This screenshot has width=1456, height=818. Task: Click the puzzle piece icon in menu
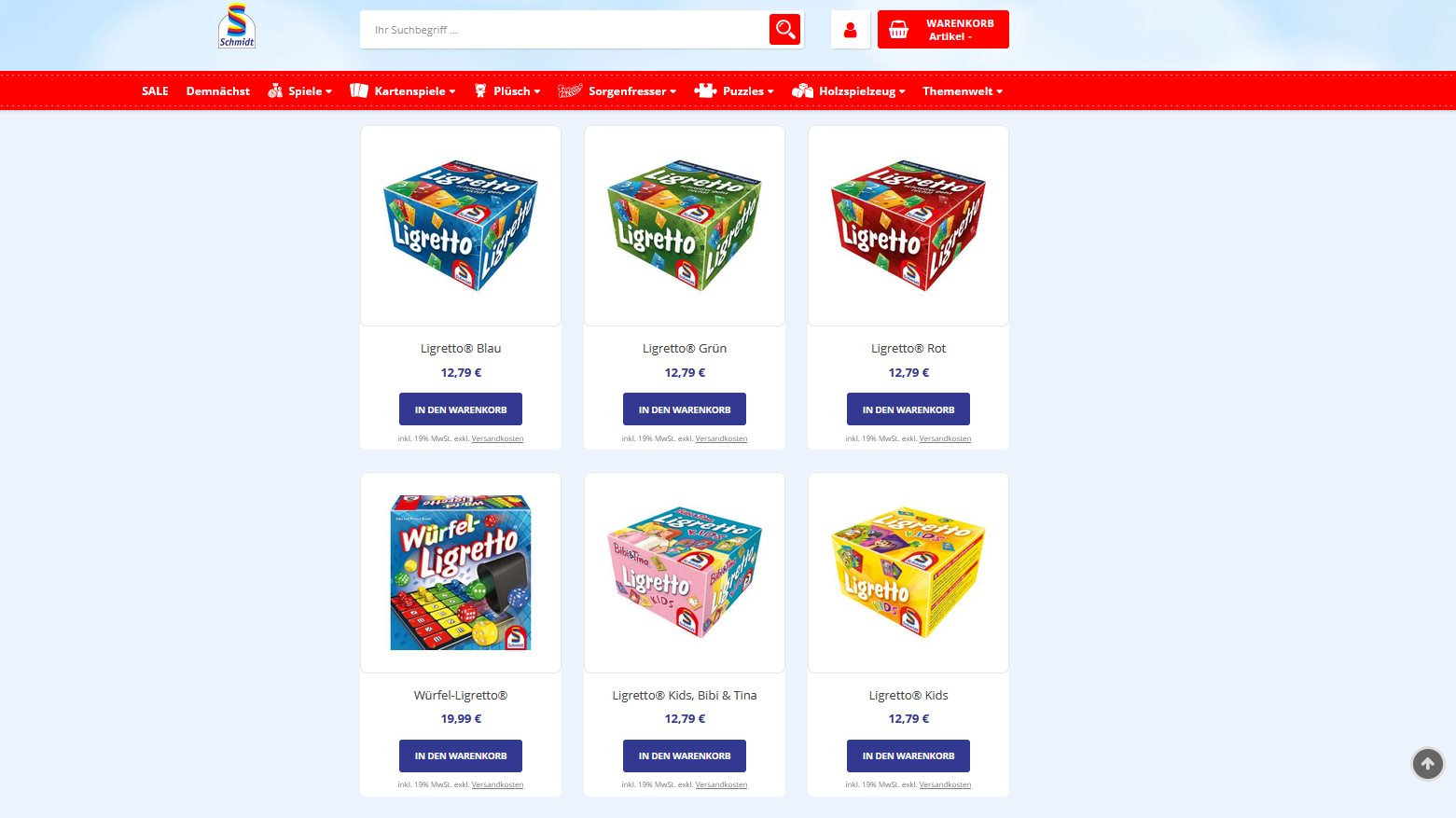[x=706, y=90]
